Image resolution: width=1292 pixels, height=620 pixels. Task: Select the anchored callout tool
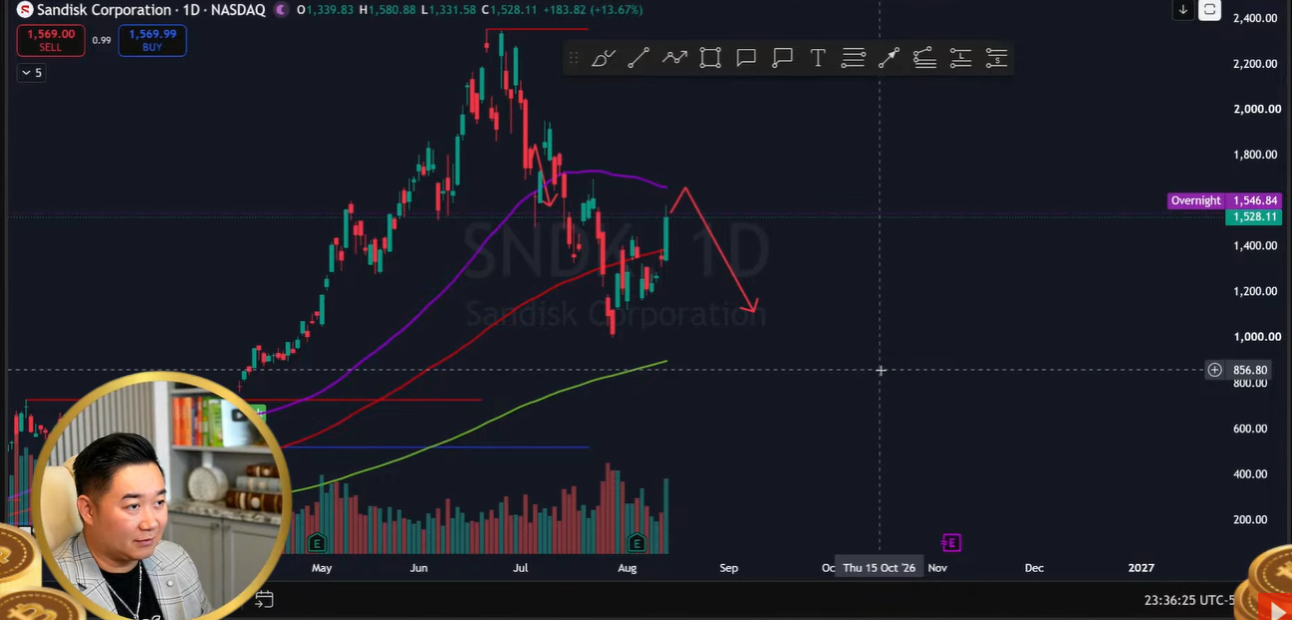coord(782,58)
